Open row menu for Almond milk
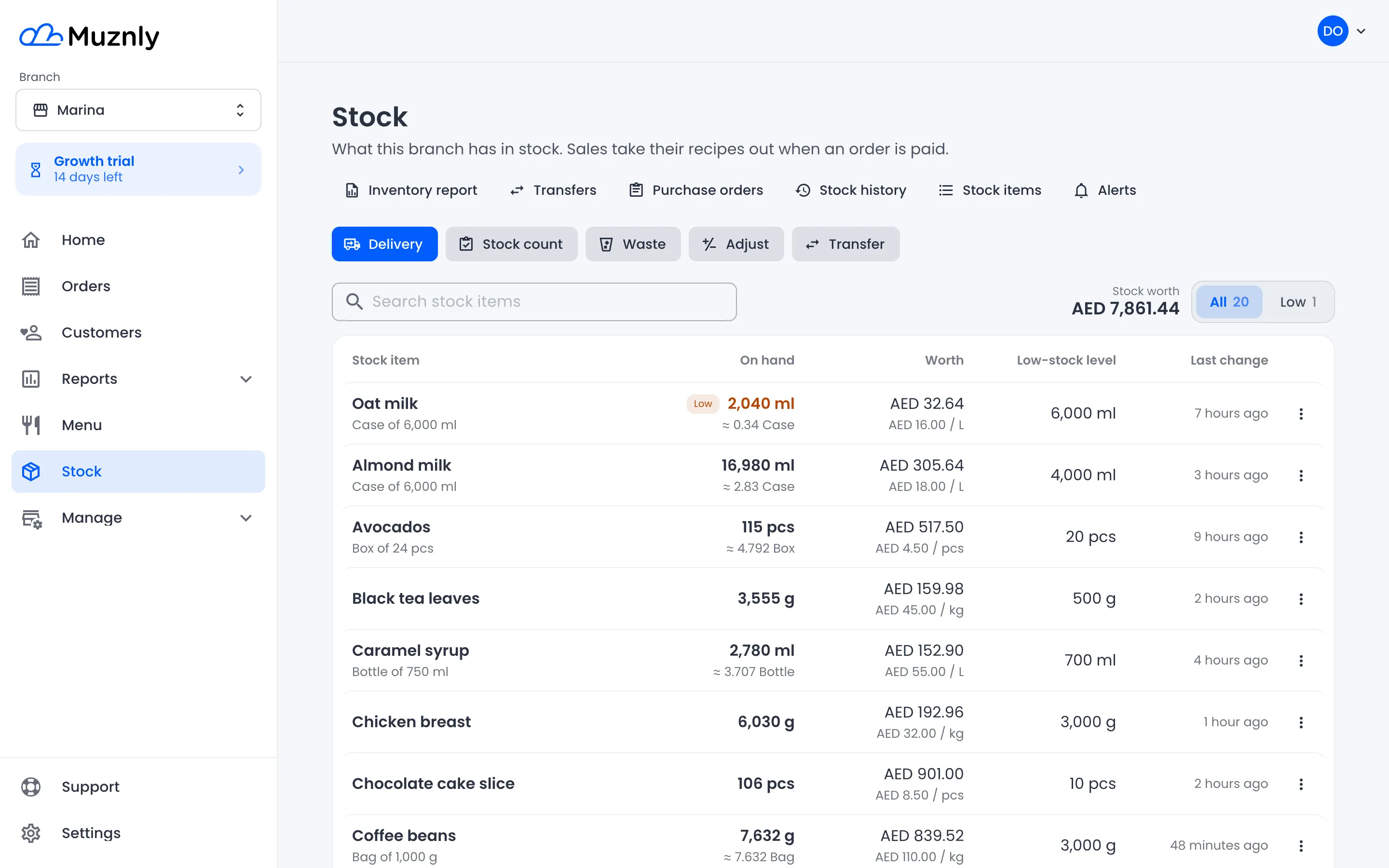This screenshot has width=1389, height=868. pos(1301,475)
